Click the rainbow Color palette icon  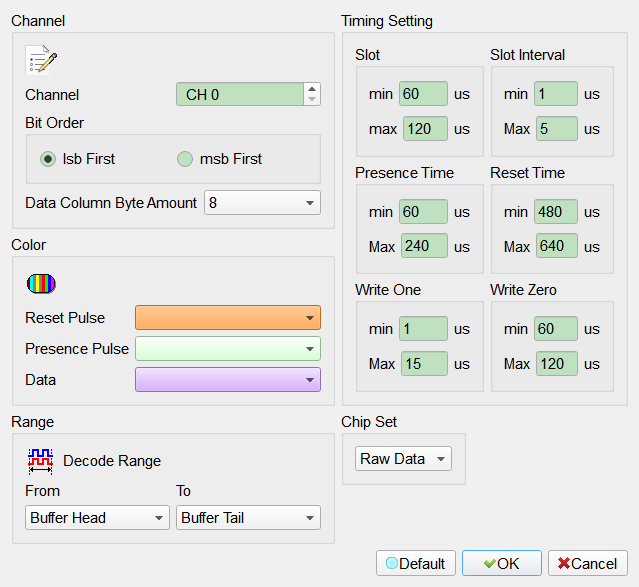(x=41, y=284)
